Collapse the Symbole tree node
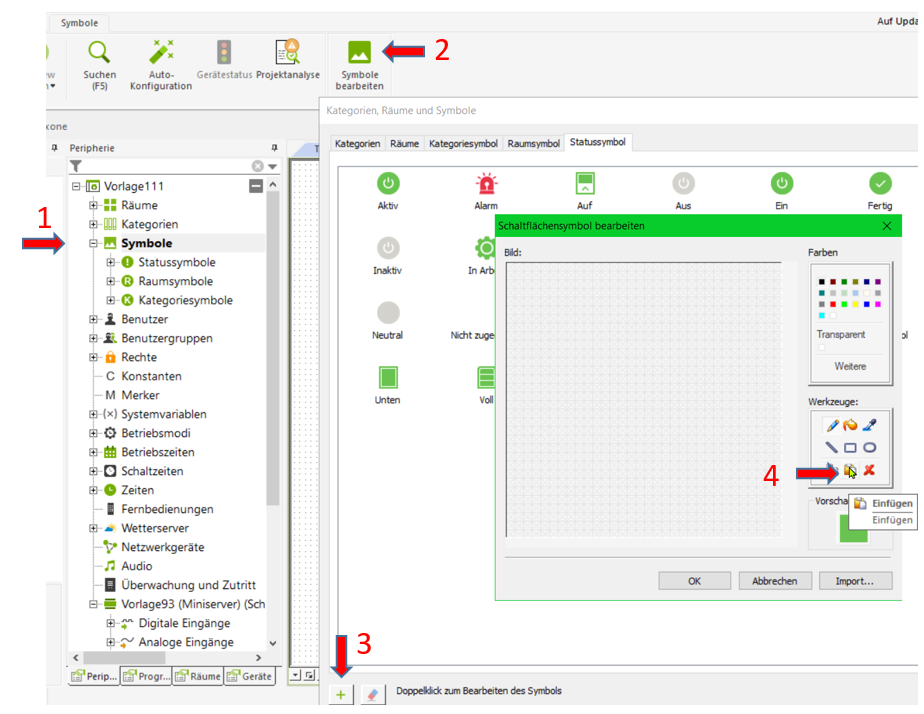 pos(93,243)
